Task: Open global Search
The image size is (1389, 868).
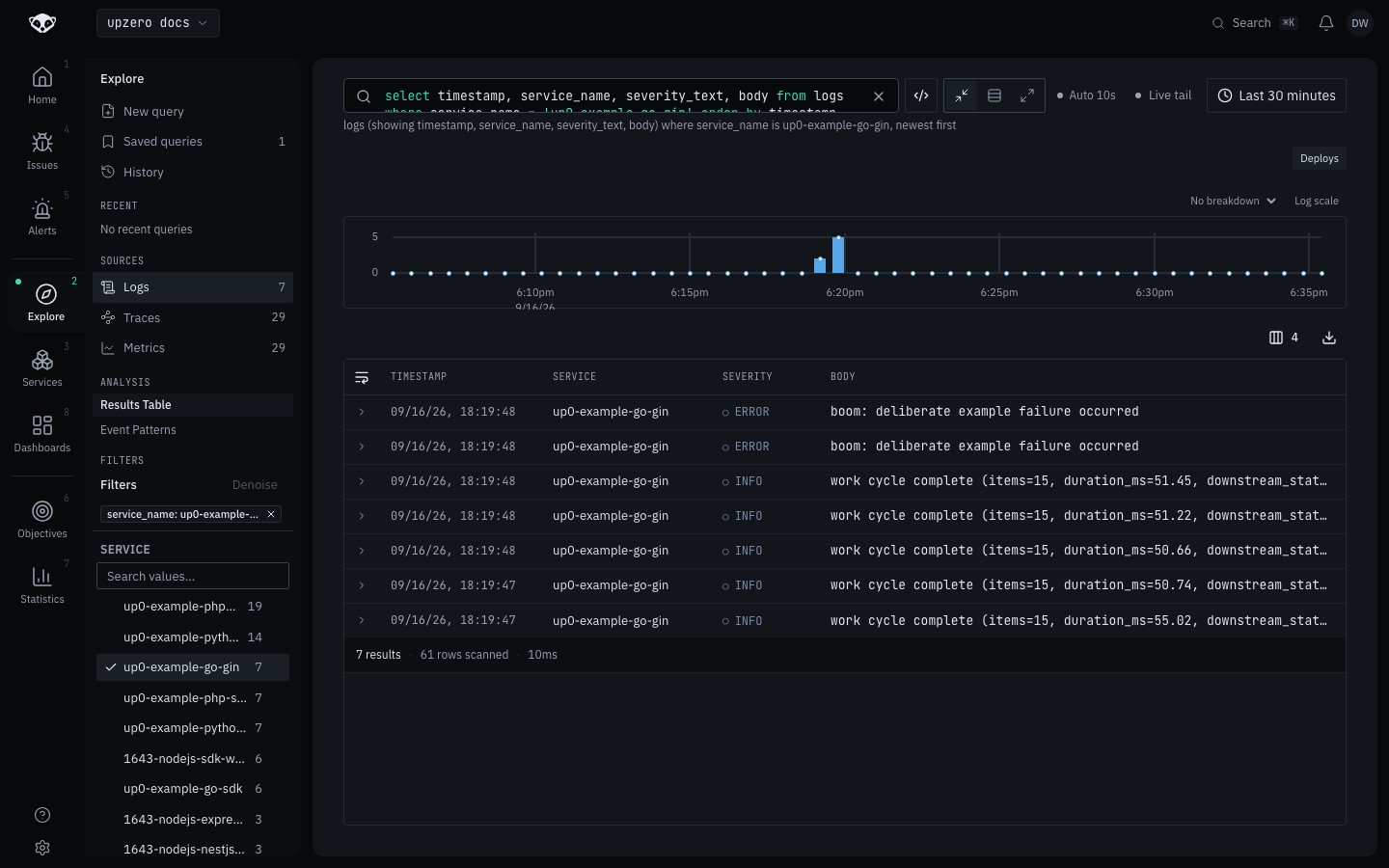Action: (1255, 23)
